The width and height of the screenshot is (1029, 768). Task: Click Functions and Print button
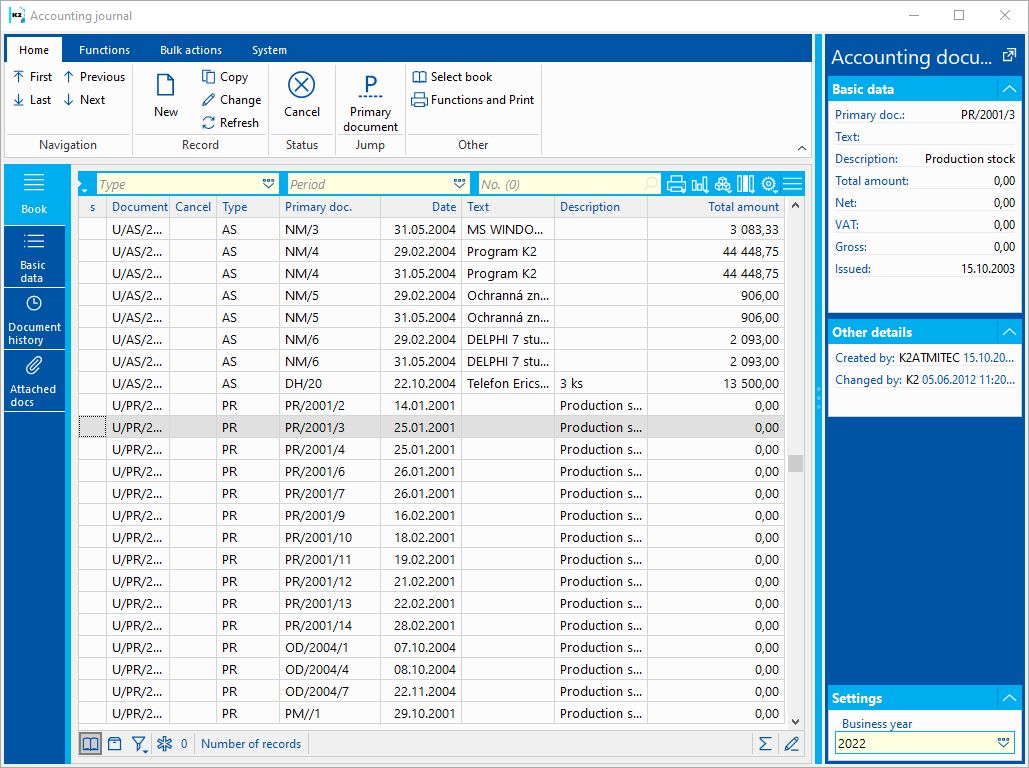473,100
